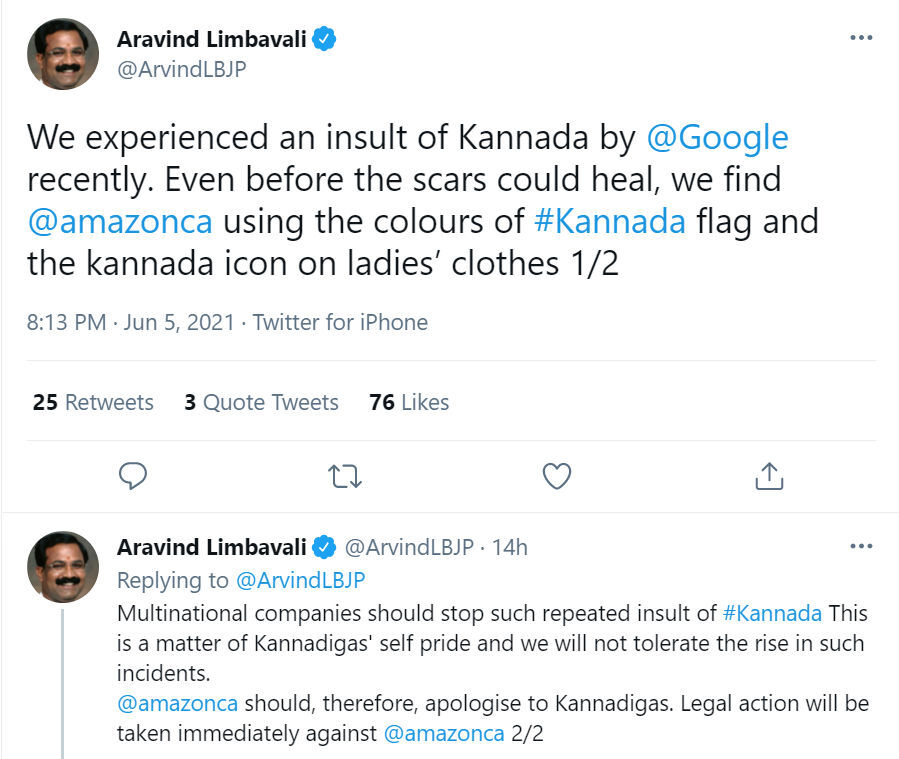Open #Kannada hashtag in main tweet
The image size is (899, 759).
point(610,220)
